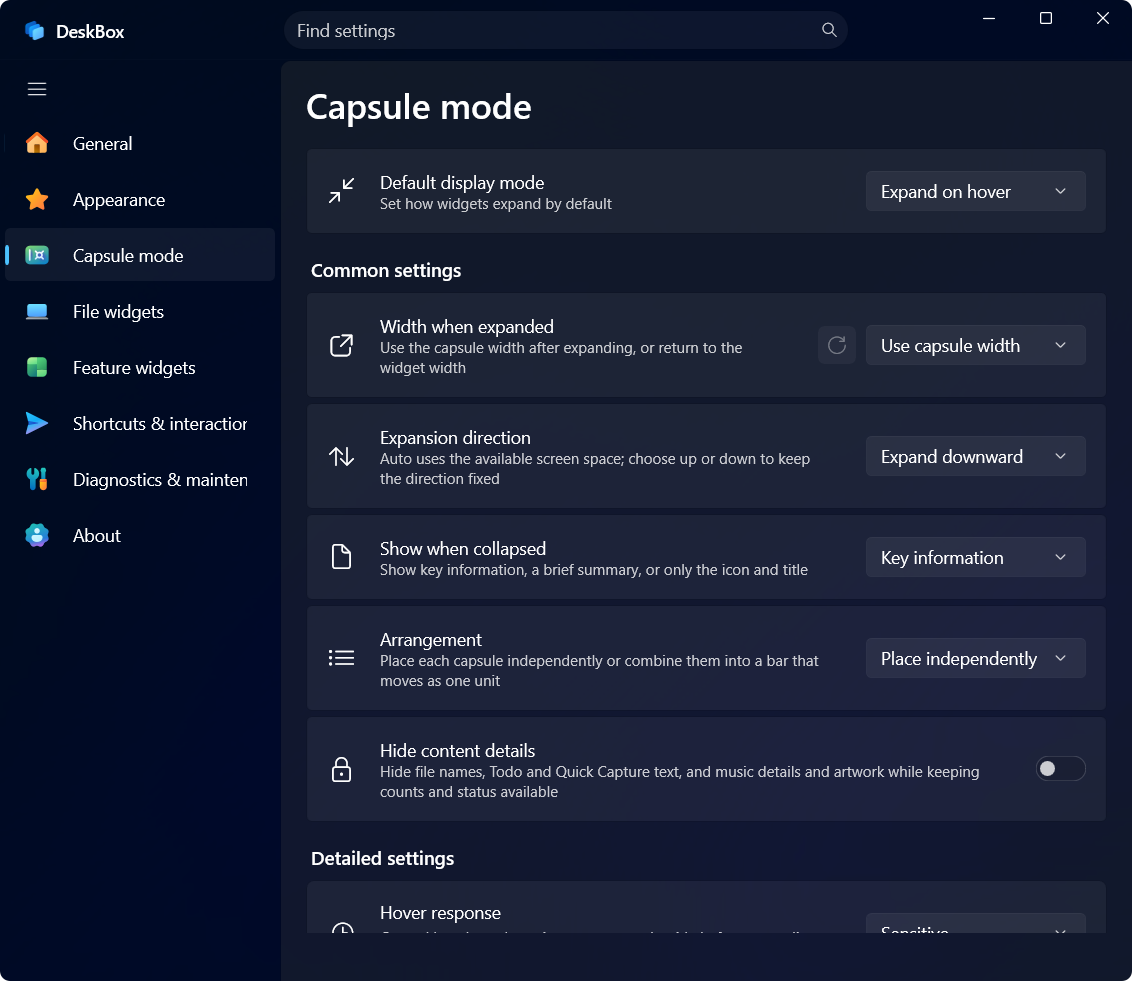Minimize the DeskBox window
This screenshot has width=1132, height=981.
click(x=989, y=18)
